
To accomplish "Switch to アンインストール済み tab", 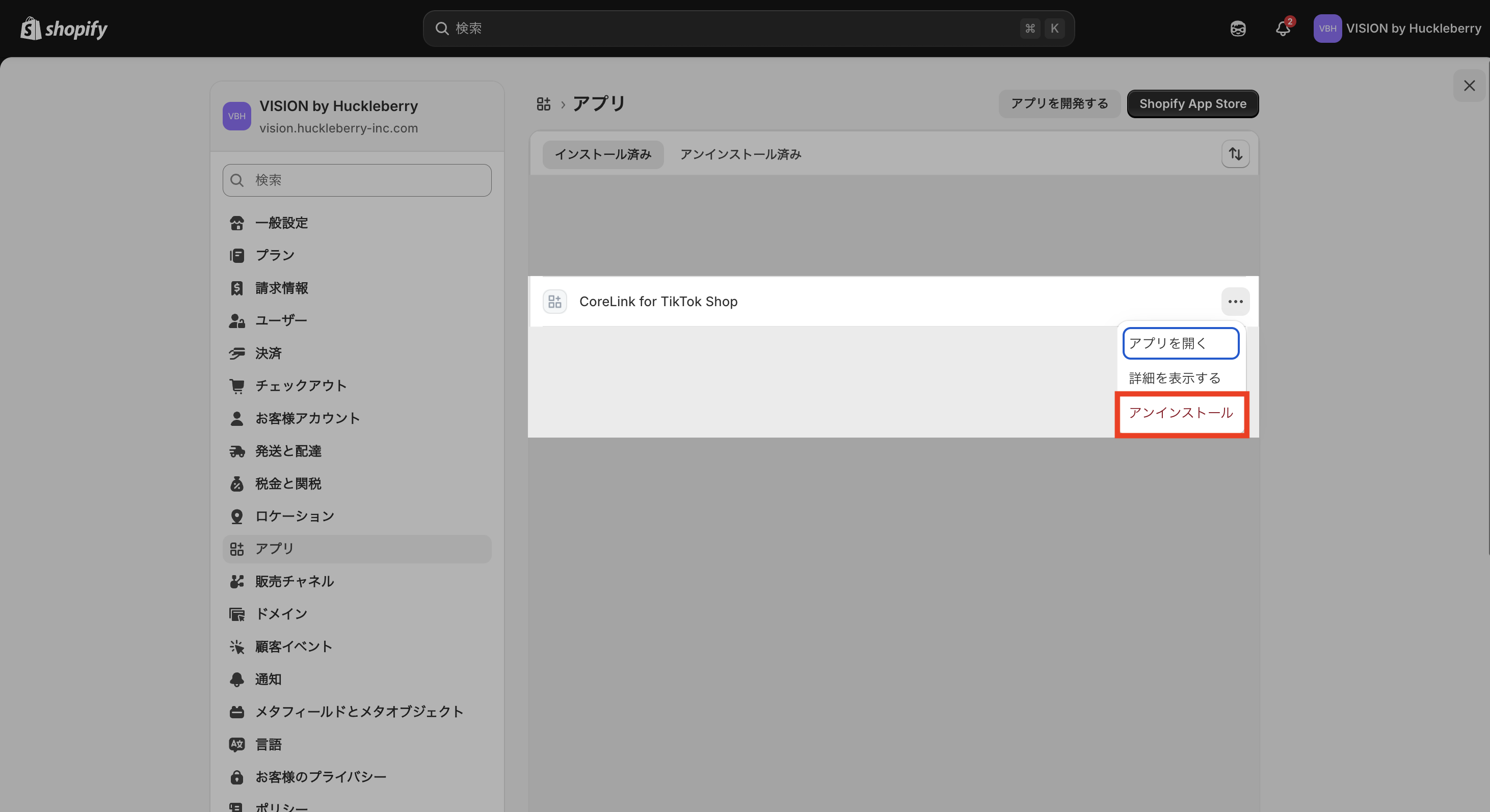I will (740, 154).
